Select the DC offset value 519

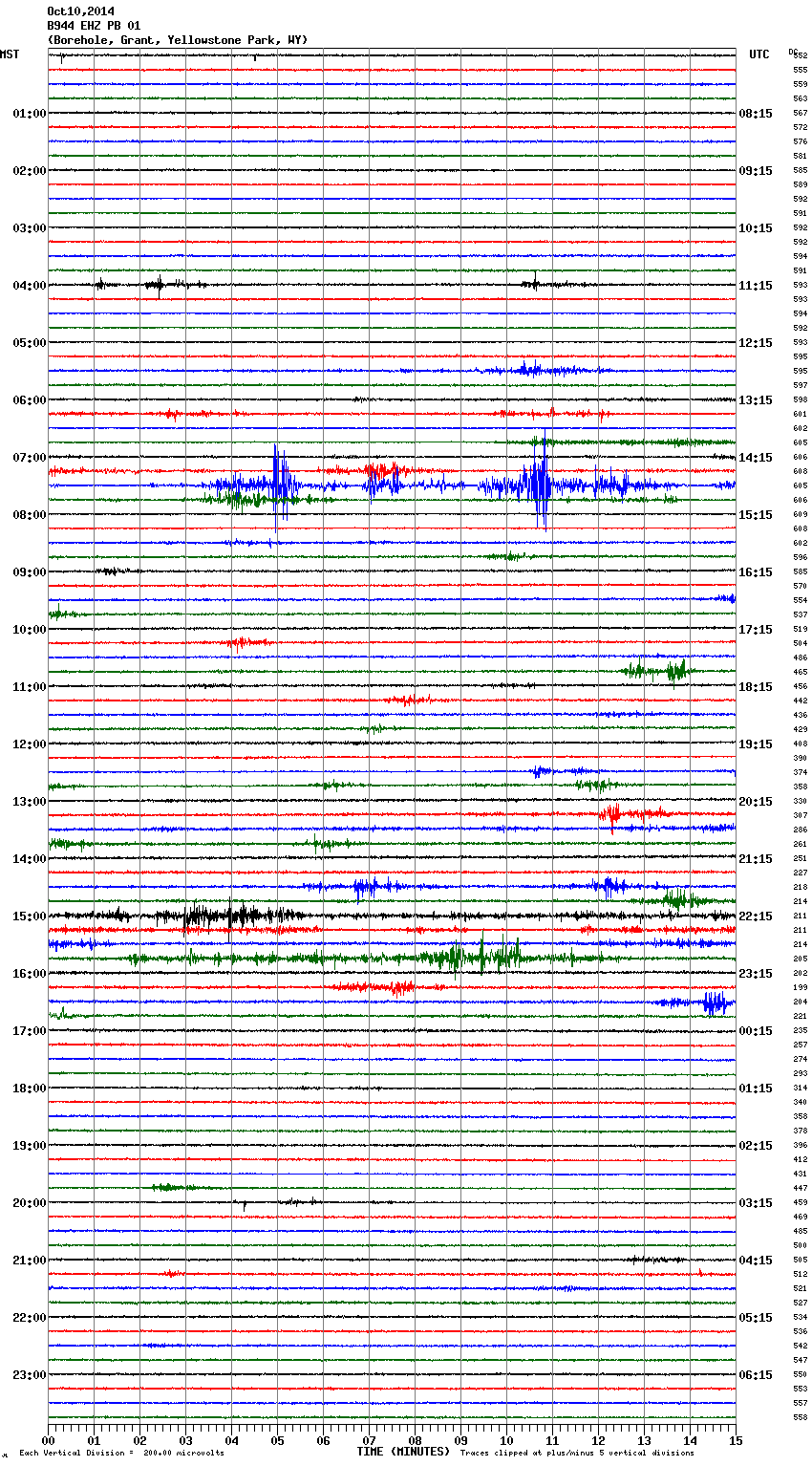point(801,630)
